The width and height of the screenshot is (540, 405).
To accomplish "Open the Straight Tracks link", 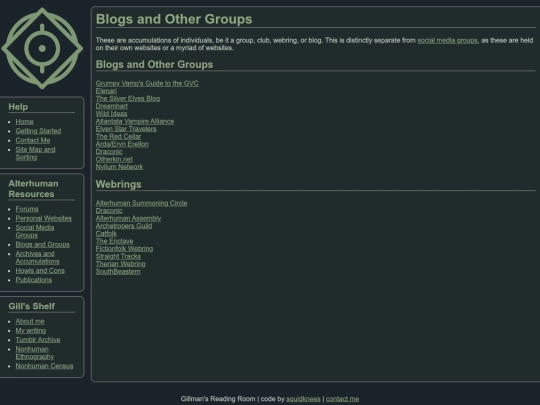I will [x=118, y=256].
